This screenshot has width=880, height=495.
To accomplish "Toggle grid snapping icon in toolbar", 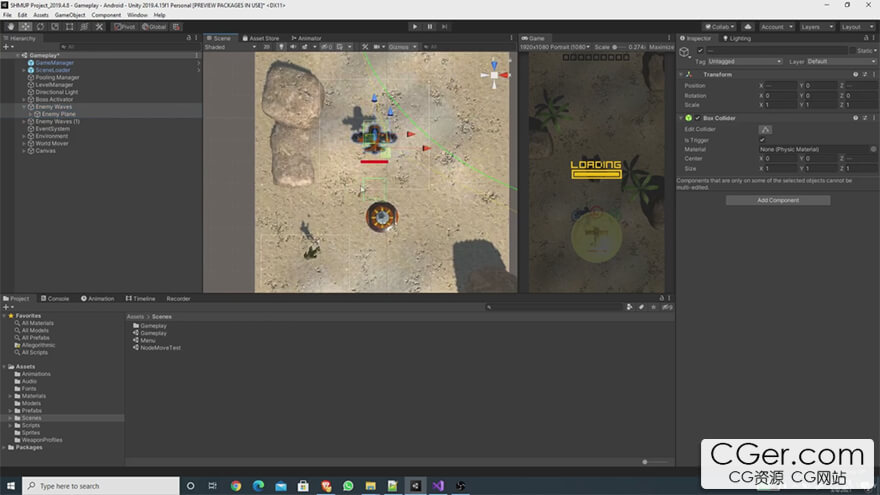I will pyautogui.click(x=176, y=26).
